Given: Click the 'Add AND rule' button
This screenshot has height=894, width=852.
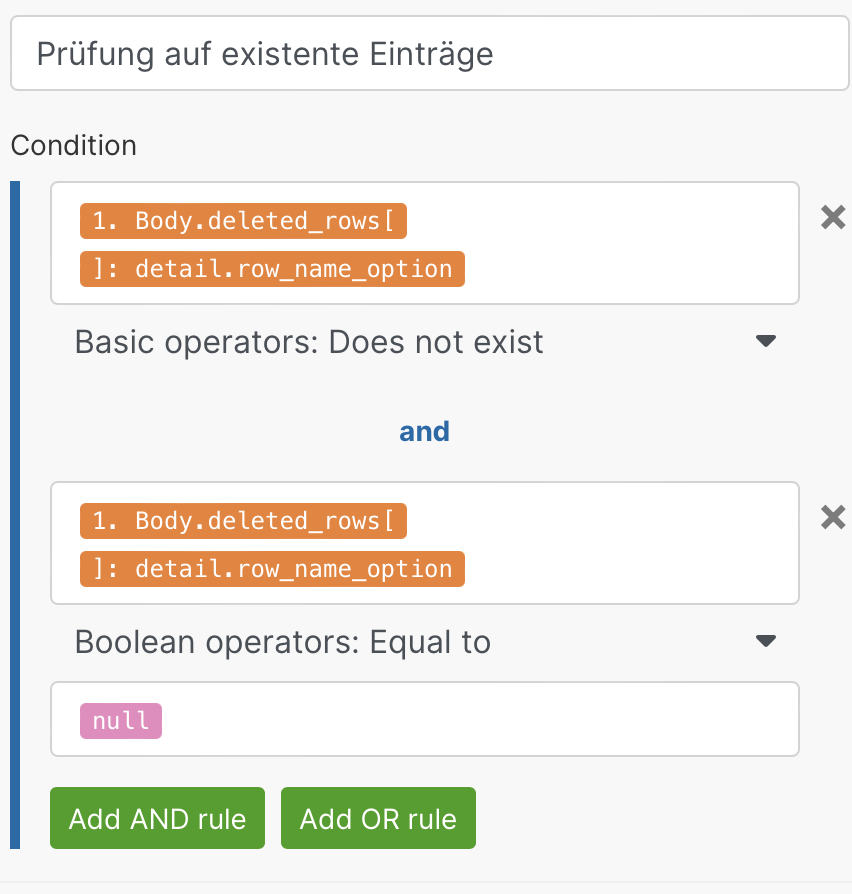Looking at the screenshot, I should [157, 819].
